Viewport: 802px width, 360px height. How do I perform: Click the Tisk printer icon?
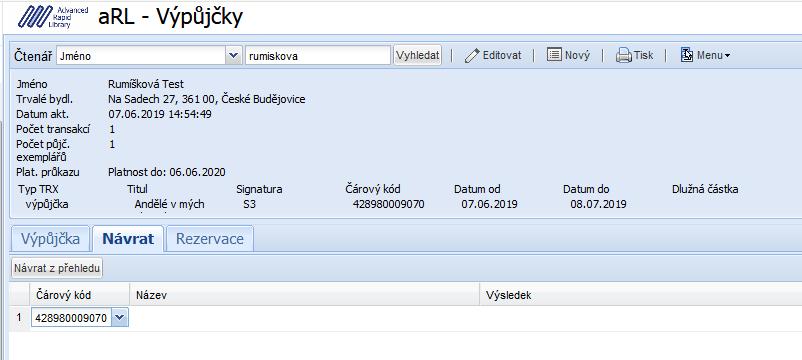[x=623, y=55]
